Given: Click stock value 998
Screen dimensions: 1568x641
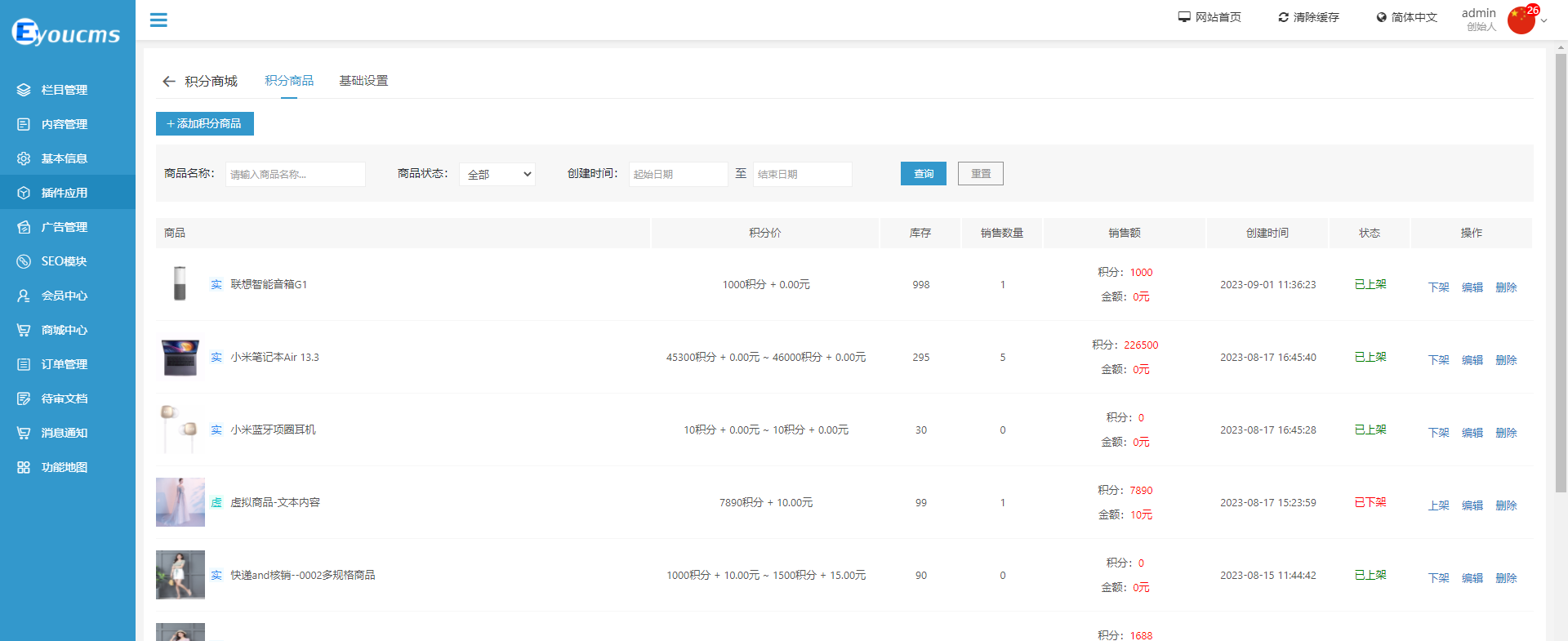Looking at the screenshot, I should [x=921, y=285].
